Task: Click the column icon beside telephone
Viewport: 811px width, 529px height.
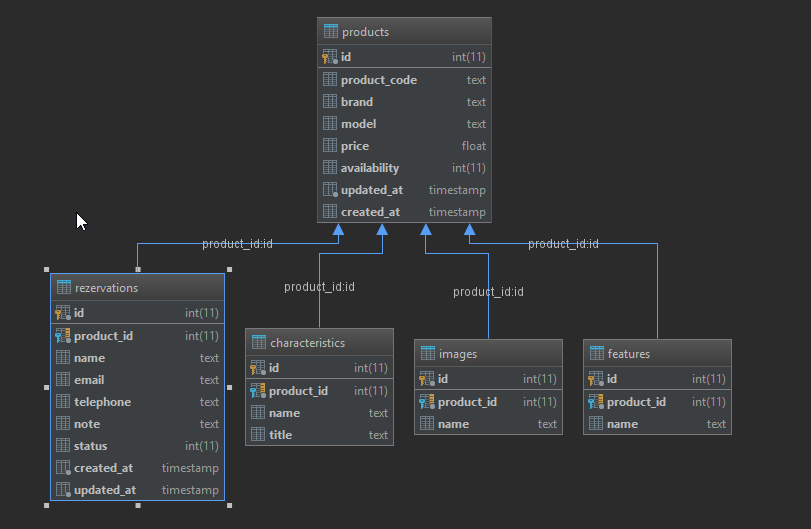Action: [x=63, y=401]
